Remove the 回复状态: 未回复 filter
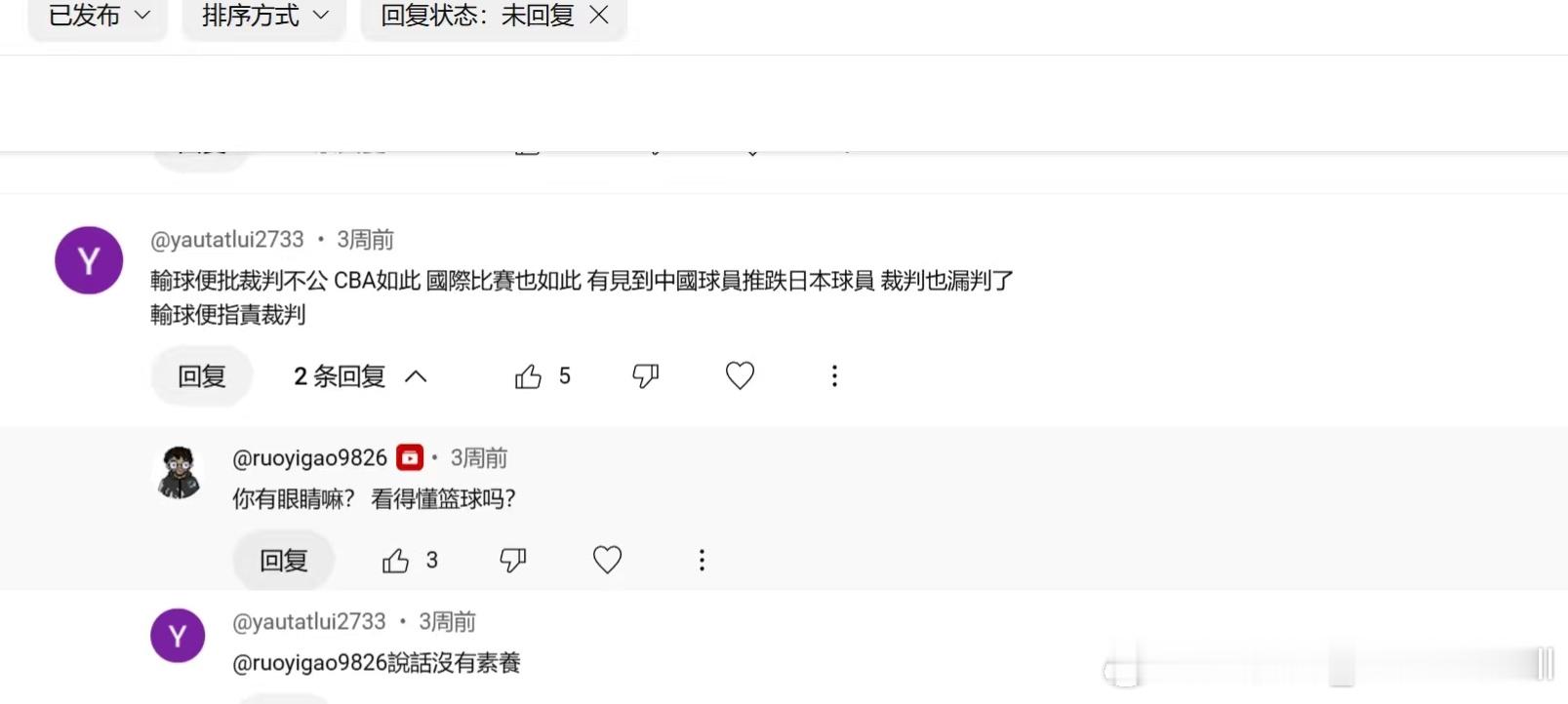This screenshot has width=1568, height=704. pyautogui.click(x=599, y=15)
